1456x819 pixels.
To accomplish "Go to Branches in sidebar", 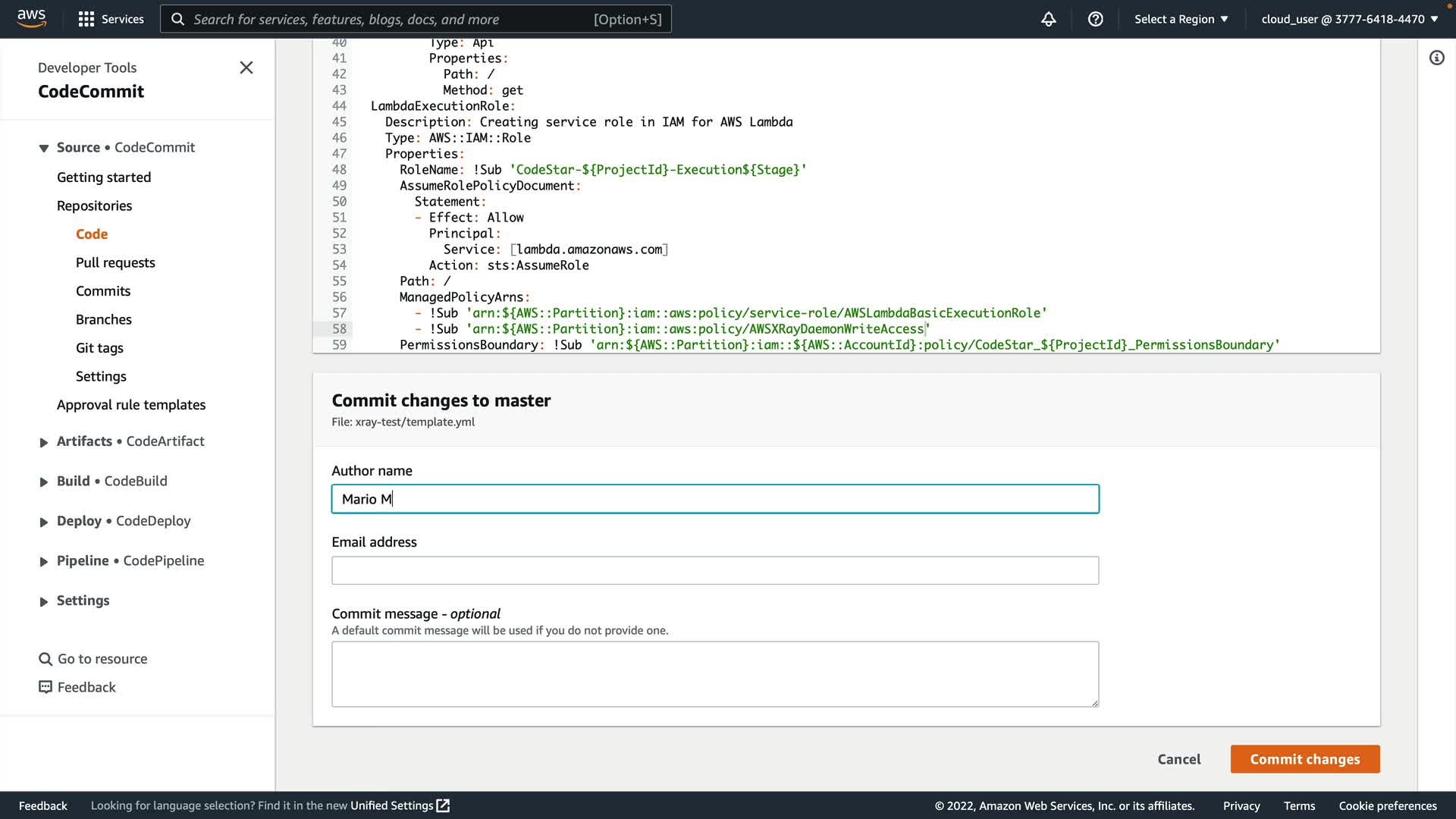I will [104, 319].
